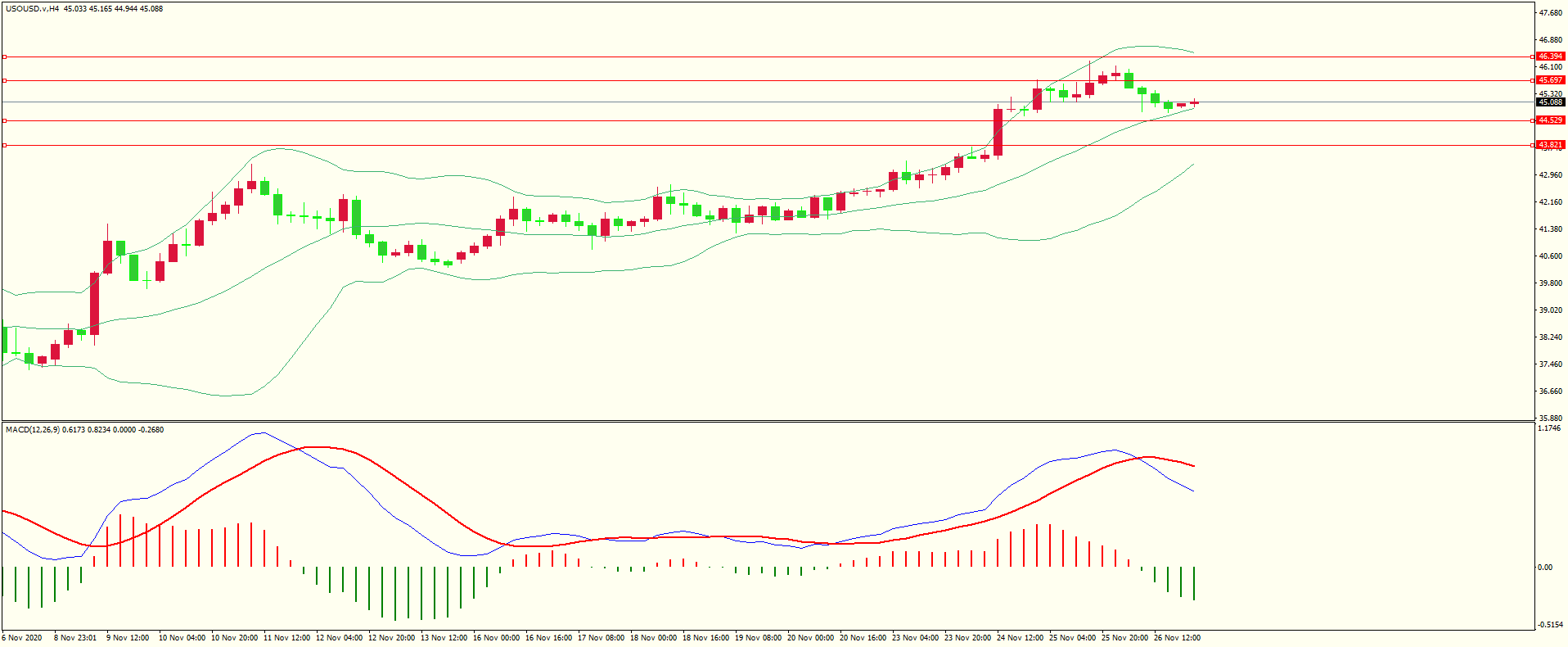Click the 42.160 price axis value
Screen dimensions: 1568x647
(x=1550, y=202)
